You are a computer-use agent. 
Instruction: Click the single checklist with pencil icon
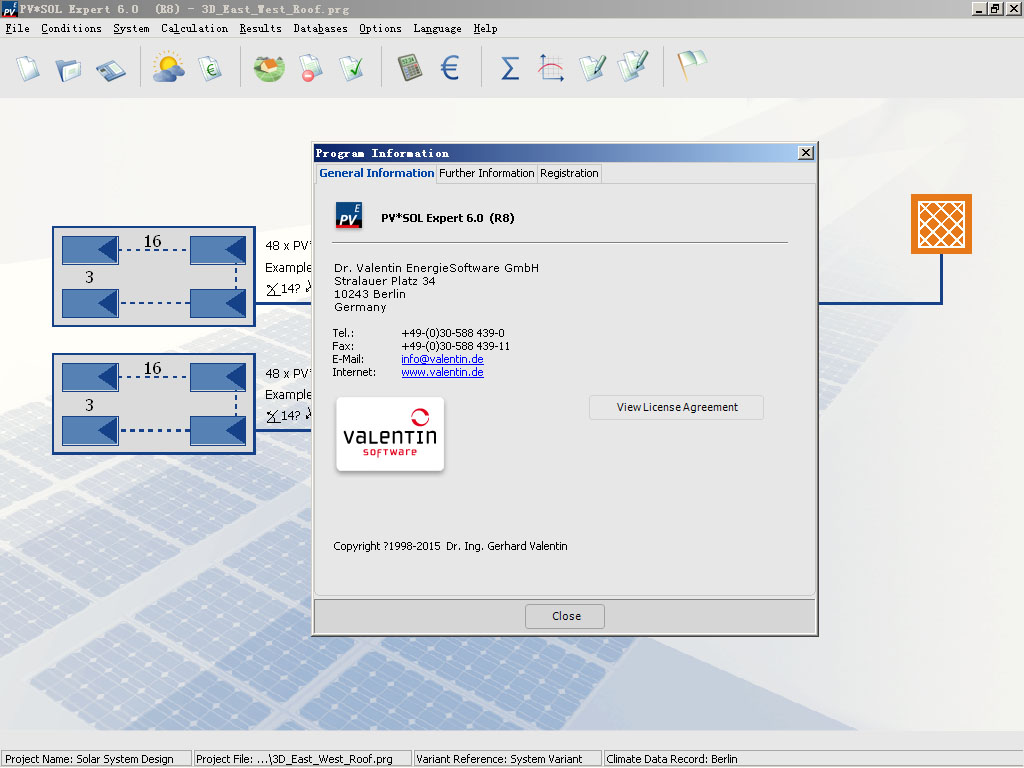click(592, 68)
